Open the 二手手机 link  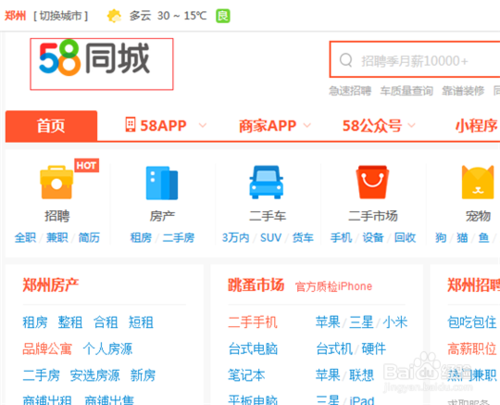253,322
